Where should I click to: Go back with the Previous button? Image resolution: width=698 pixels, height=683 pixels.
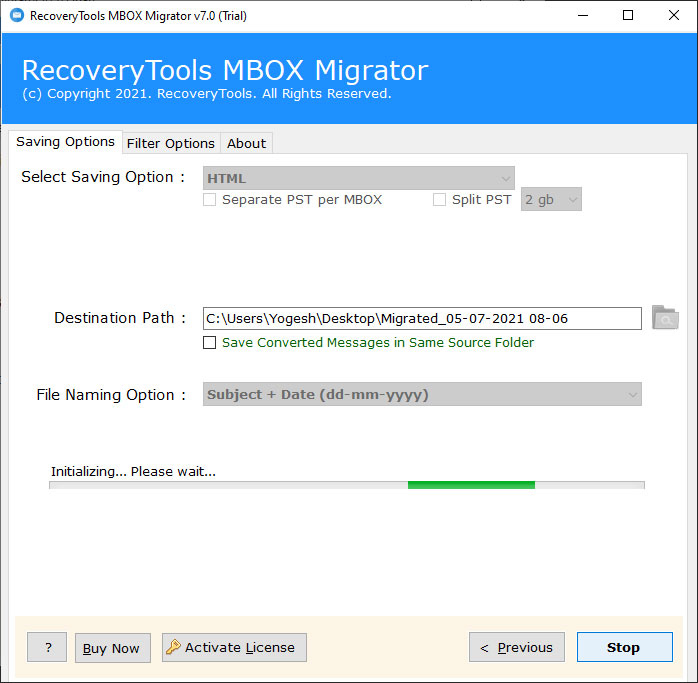517,647
